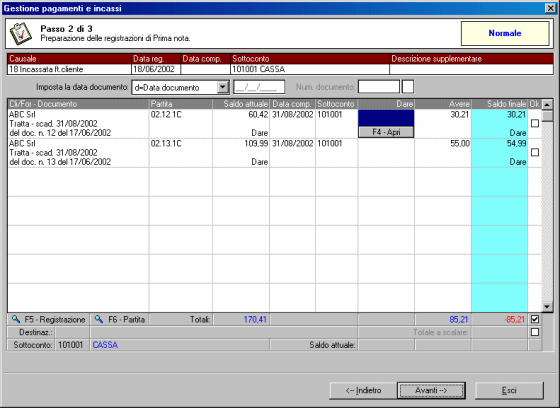Image resolution: width=560 pixels, height=408 pixels.
Task: Go to next step with Avanti
Action: pos(431,390)
